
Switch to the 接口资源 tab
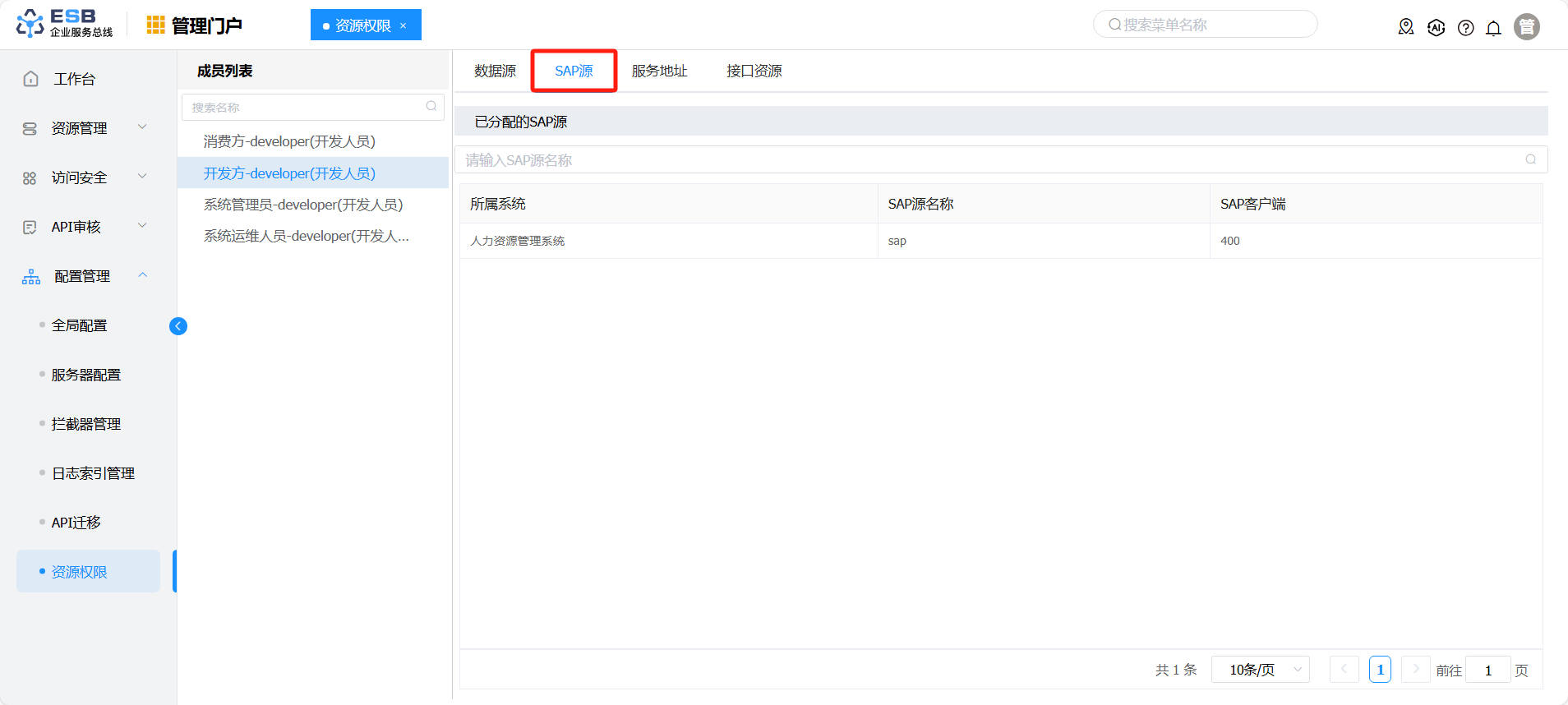click(x=754, y=71)
